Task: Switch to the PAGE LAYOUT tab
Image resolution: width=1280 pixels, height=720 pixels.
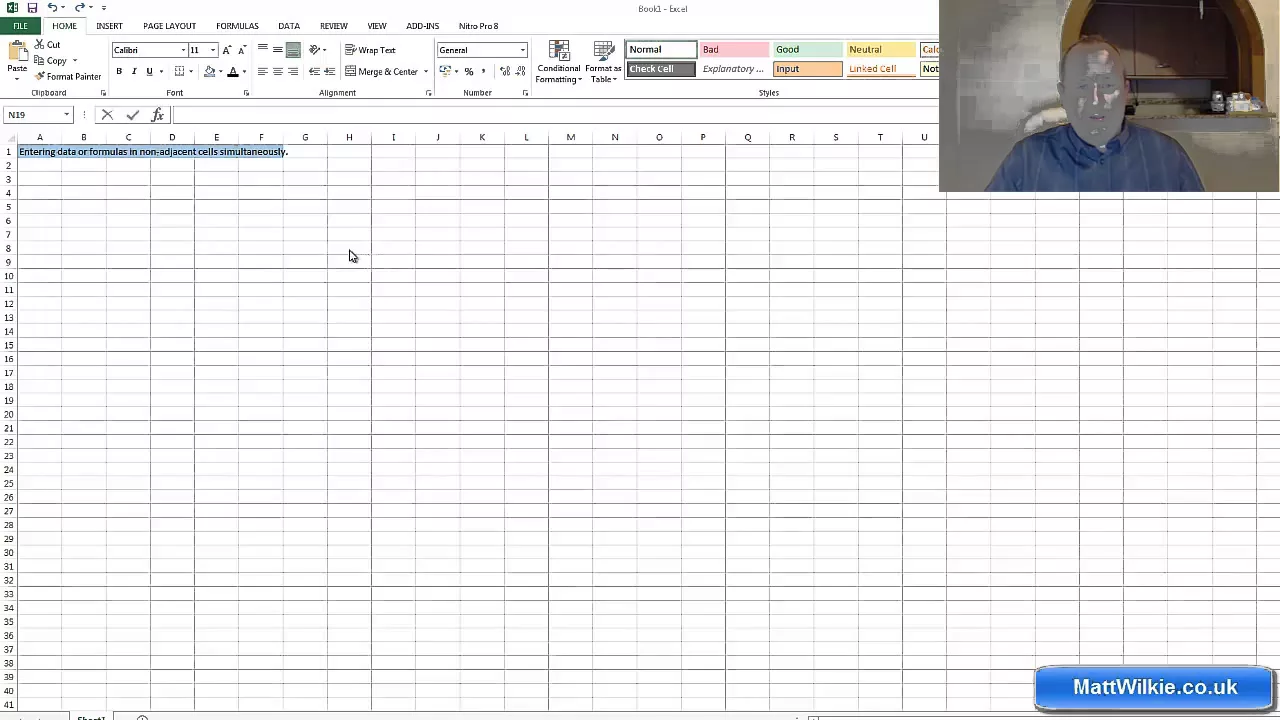Action: point(169,26)
